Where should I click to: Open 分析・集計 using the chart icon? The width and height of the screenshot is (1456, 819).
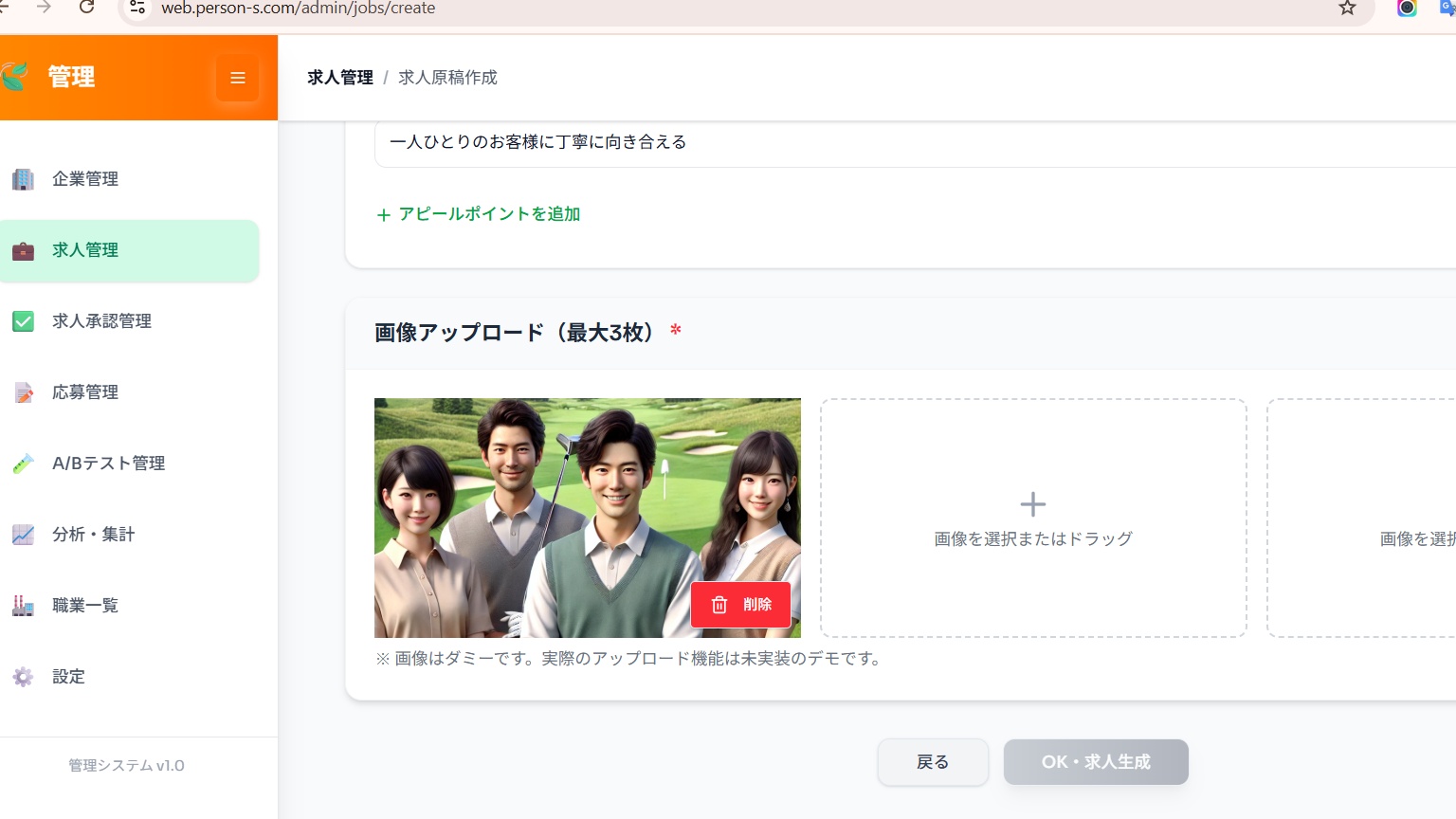(23, 534)
